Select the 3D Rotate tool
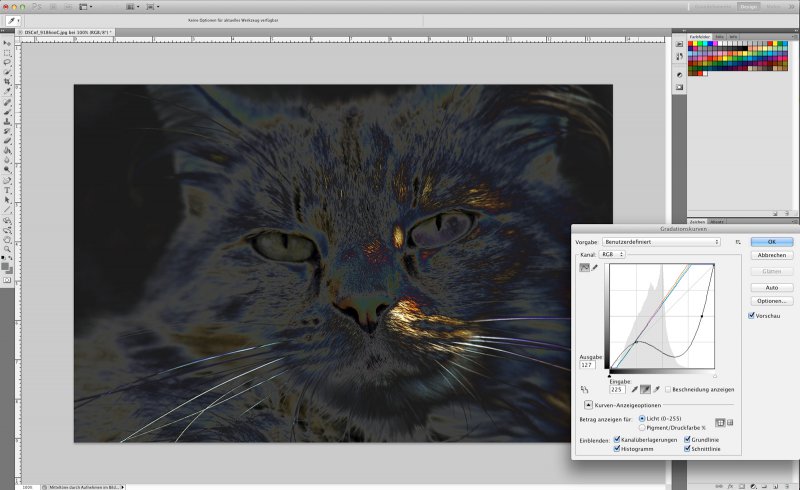This screenshot has width=800, height=490. pos(7,221)
